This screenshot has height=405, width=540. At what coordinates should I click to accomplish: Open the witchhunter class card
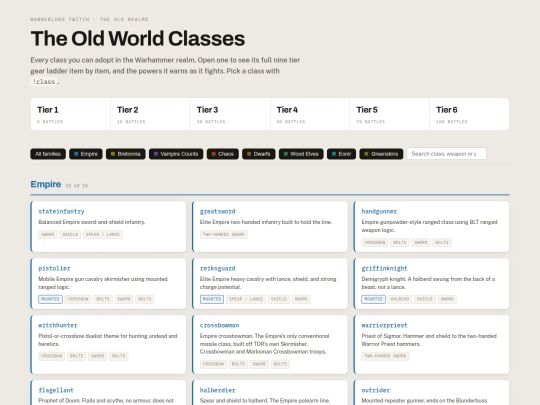tap(108, 344)
